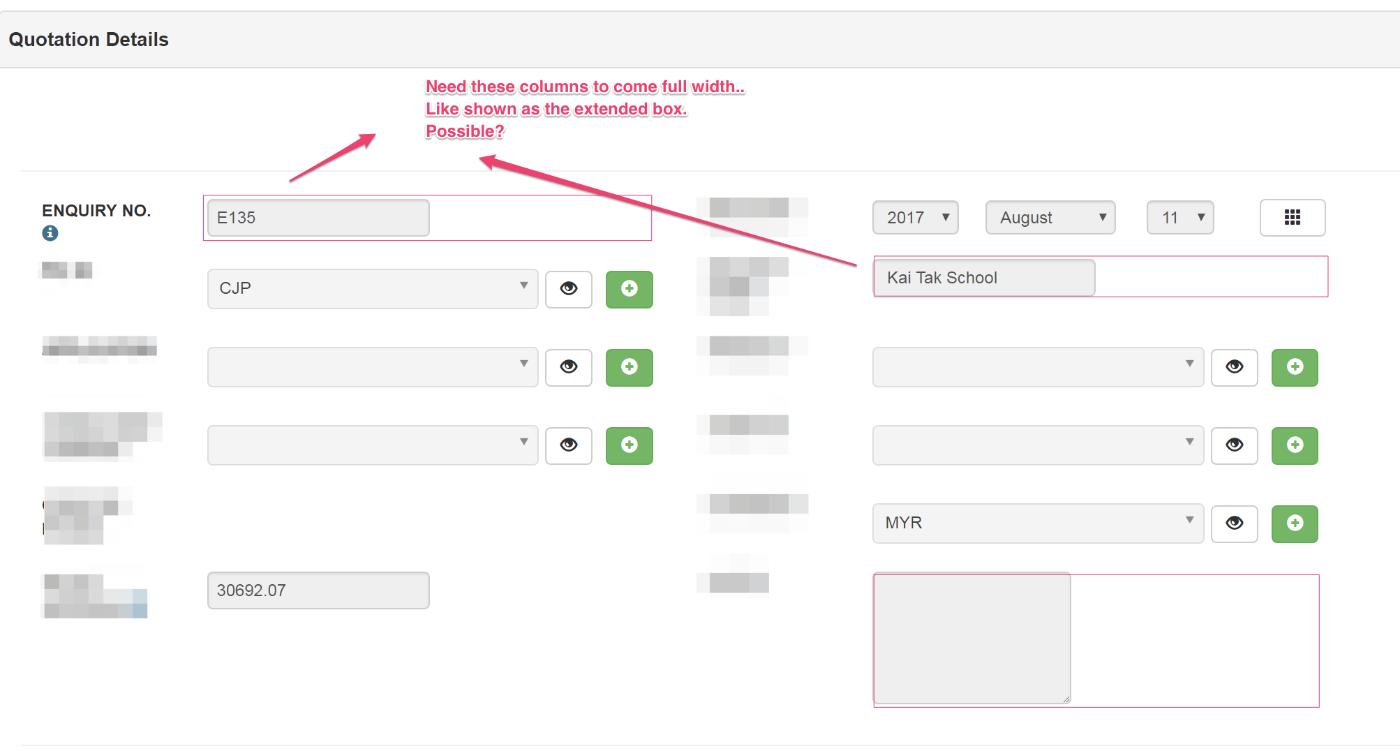The image size is (1400, 751).
Task: Click the eye button beside MYR dropdown
Action: pos(1234,523)
